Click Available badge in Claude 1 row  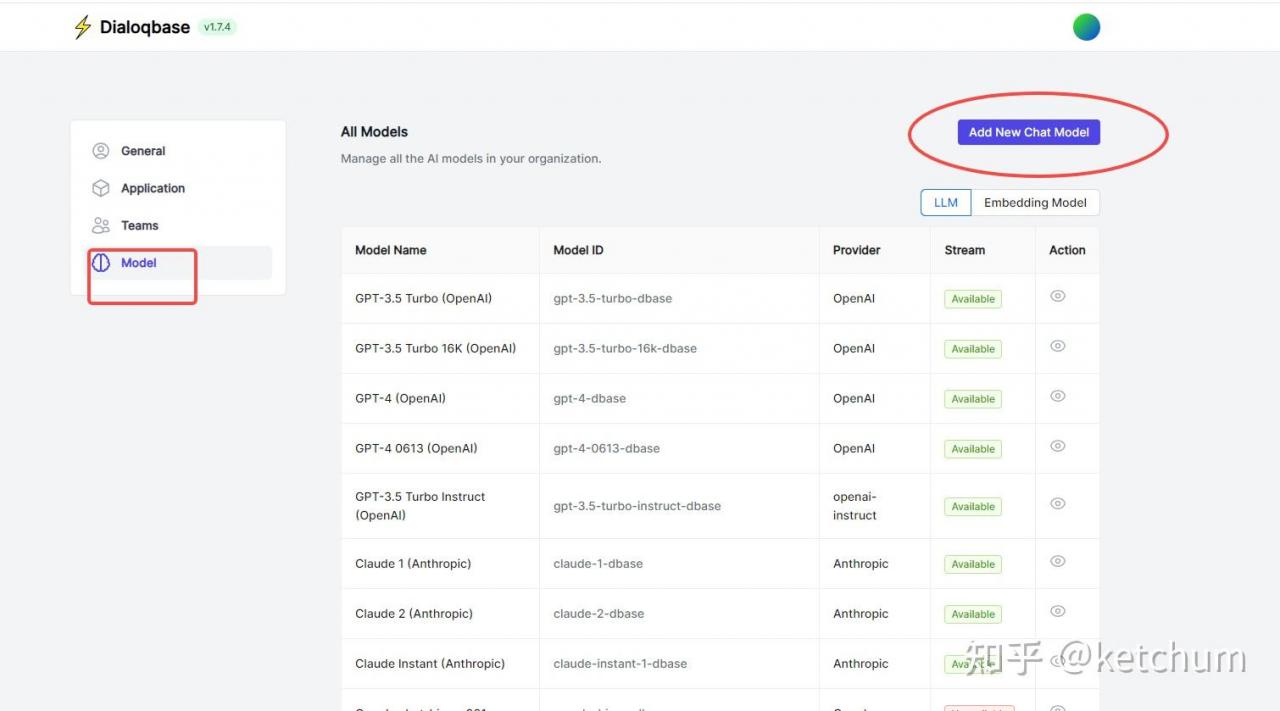point(973,564)
